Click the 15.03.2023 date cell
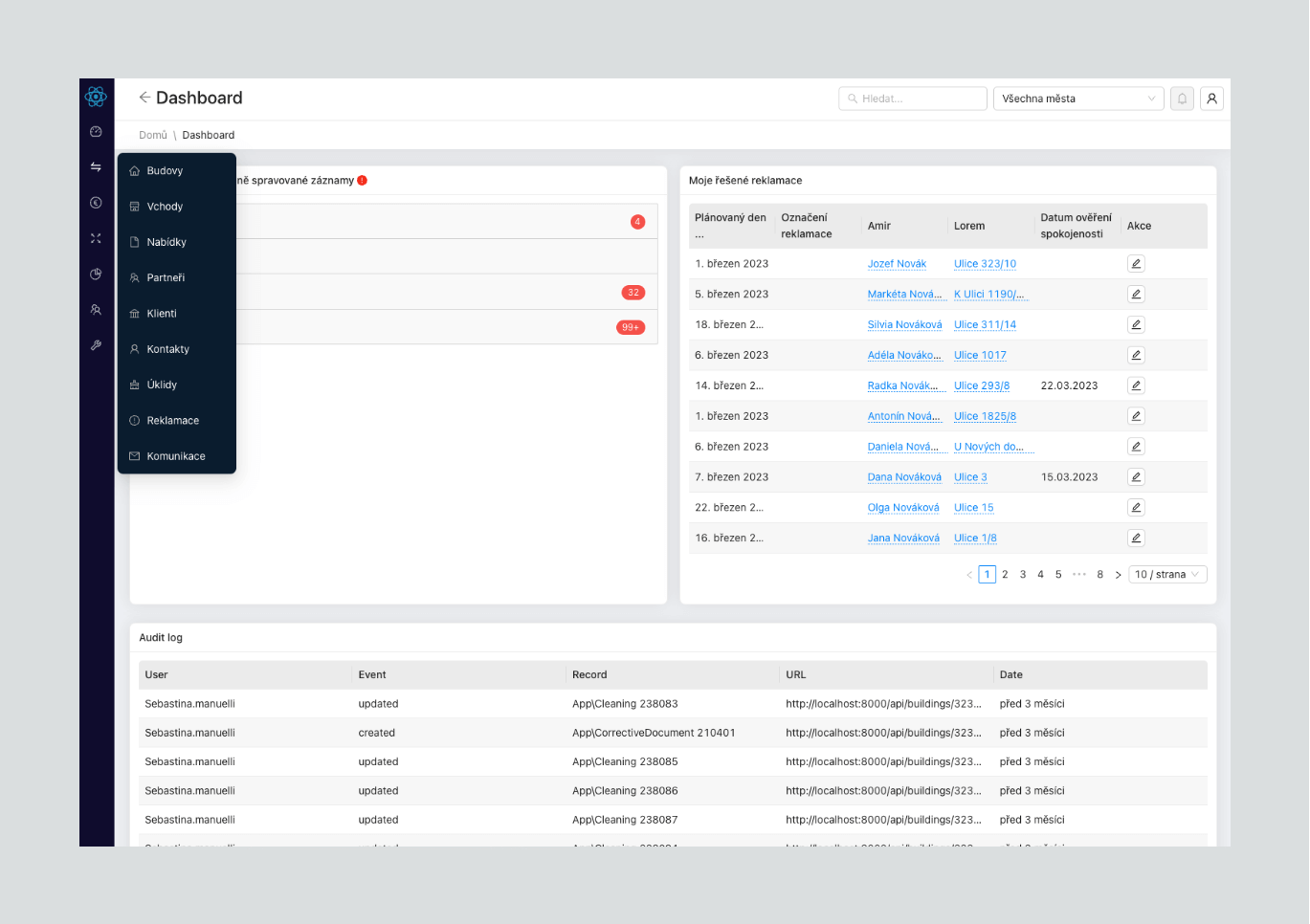The height and width of the screenshot is (924, 1310). (x=1069, y=477)
